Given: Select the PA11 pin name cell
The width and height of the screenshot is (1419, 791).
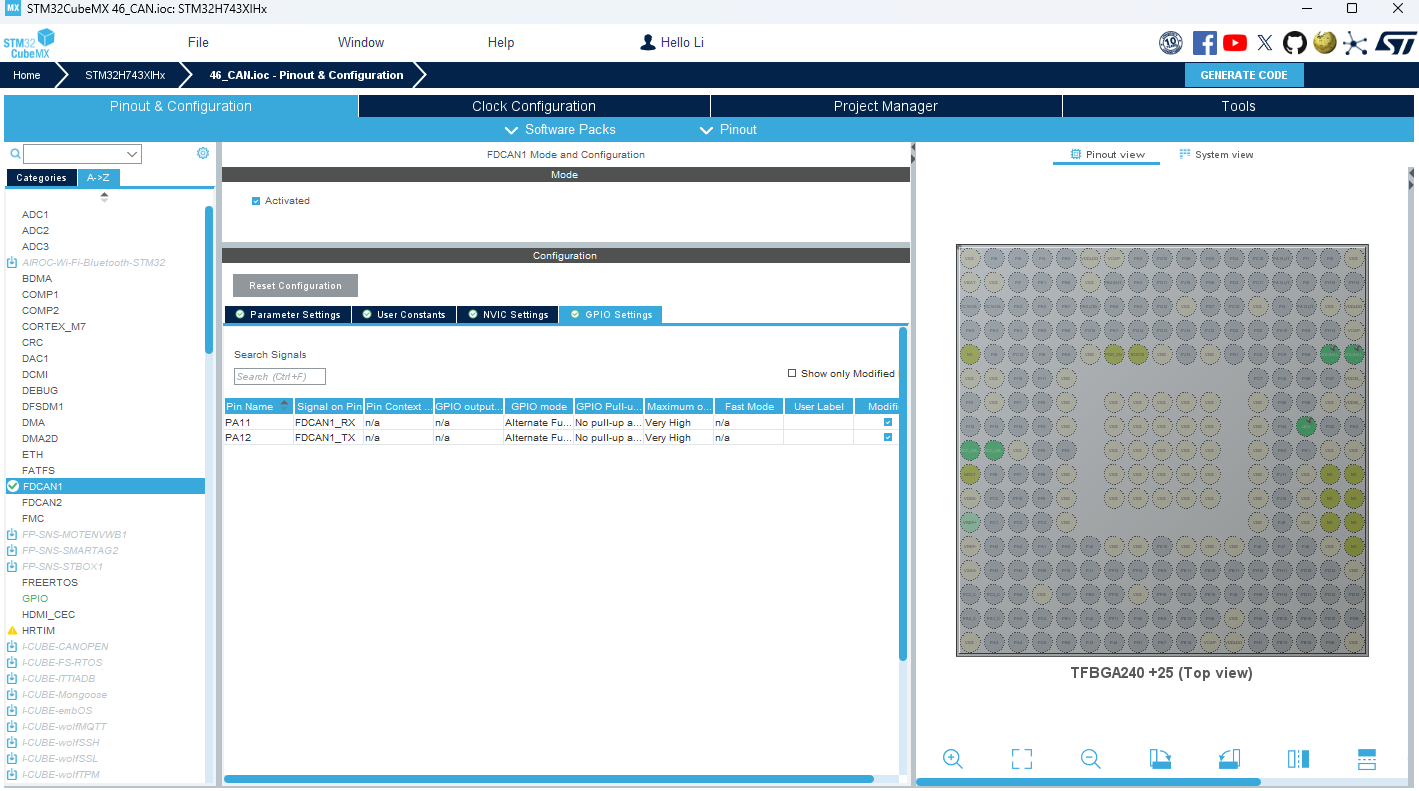Looking at the screenshot, I should click(x=259, y=422).
